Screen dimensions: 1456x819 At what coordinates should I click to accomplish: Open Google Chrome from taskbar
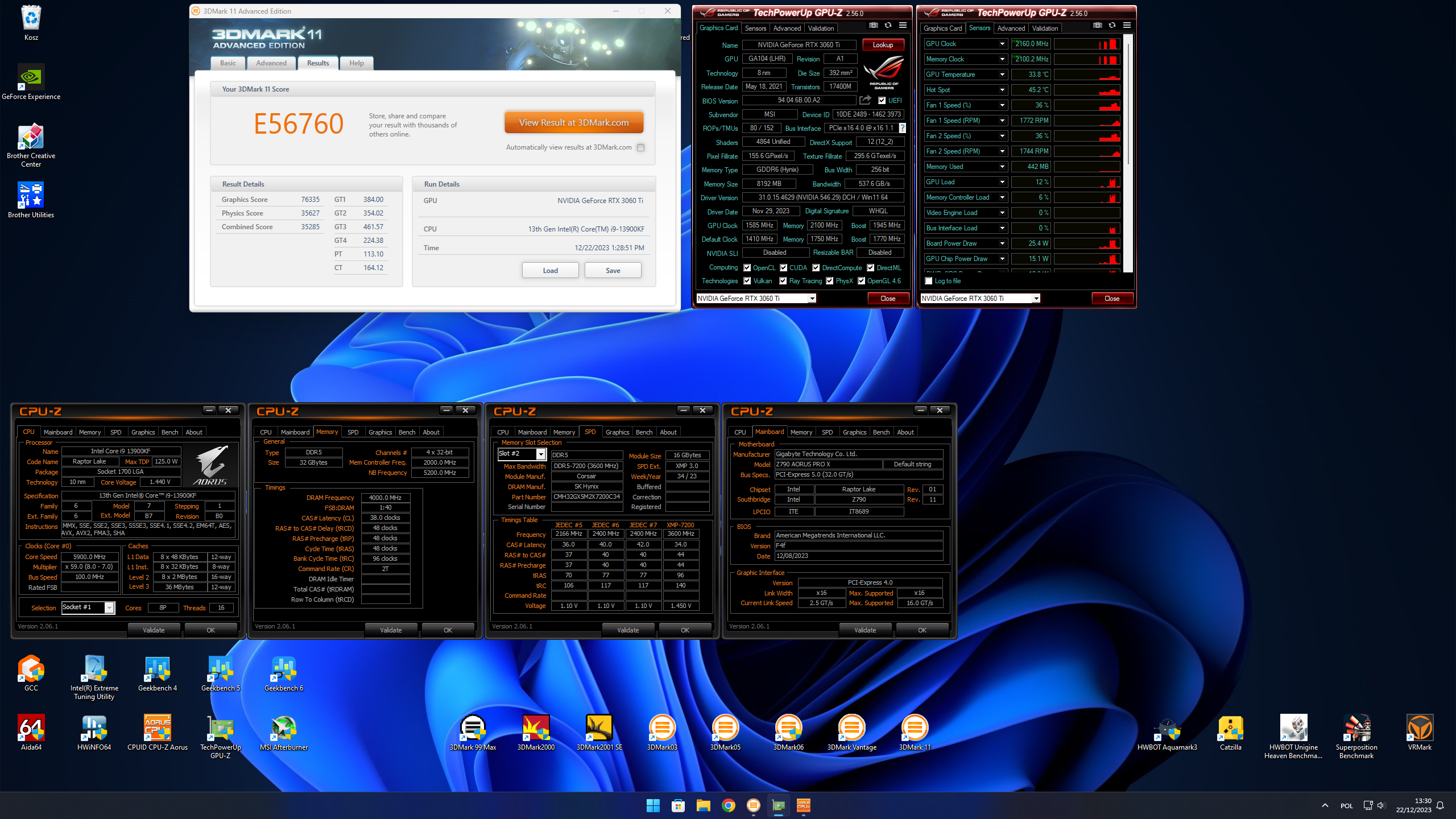[x=729, y=805]
